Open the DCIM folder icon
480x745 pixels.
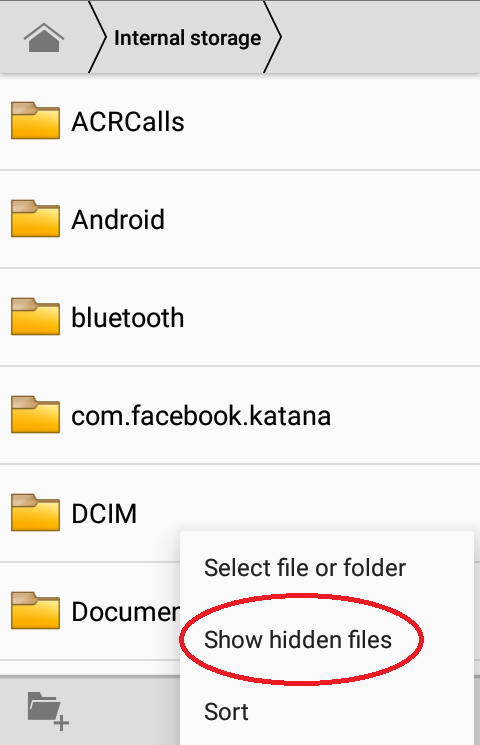[x=35, y=512]
